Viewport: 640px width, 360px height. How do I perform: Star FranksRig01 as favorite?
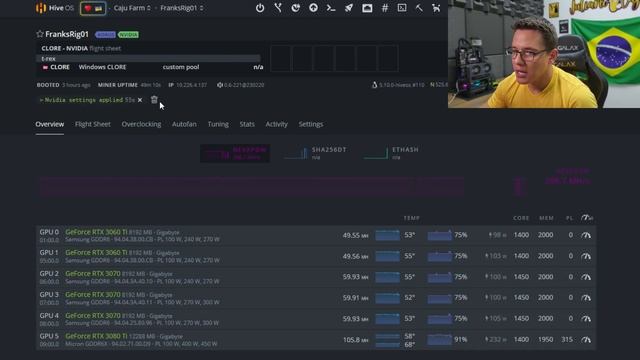(x=40, y=34)
